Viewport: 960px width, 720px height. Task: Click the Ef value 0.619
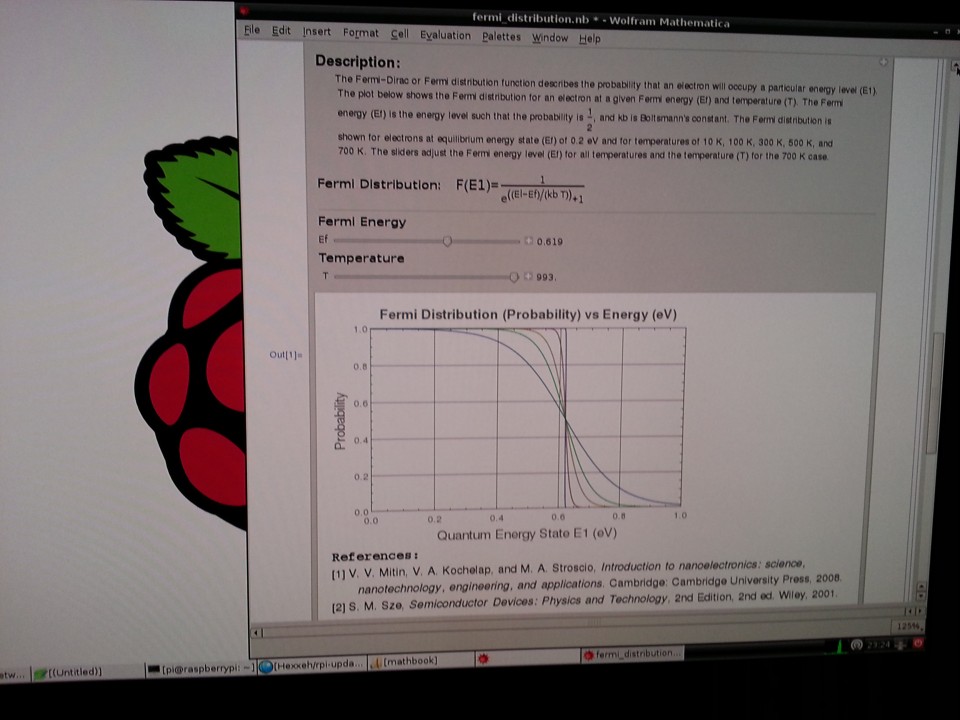[549, 242]
